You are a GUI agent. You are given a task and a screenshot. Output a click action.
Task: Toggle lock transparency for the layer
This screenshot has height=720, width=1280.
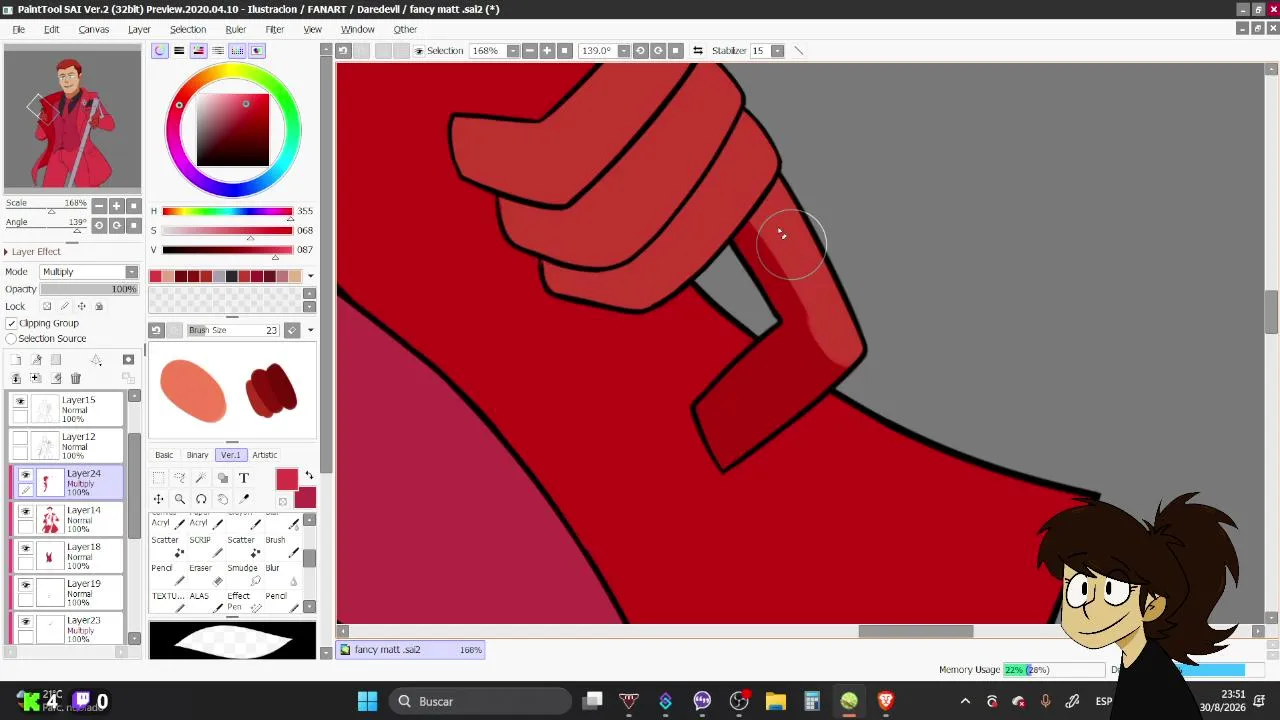coord(47,306)
